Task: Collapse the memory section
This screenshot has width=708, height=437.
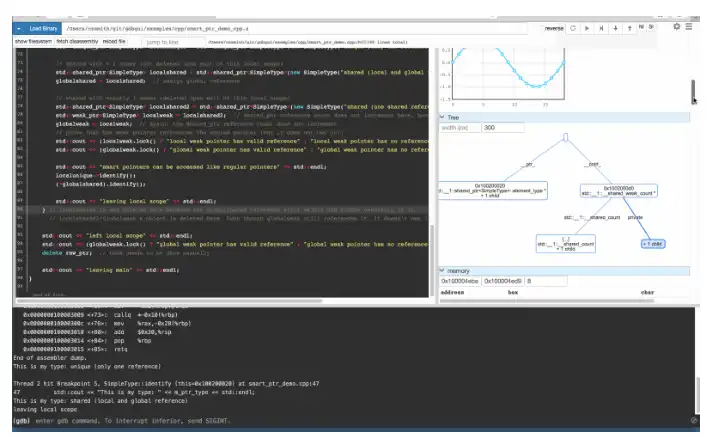Action: click(x=564, y=271)
